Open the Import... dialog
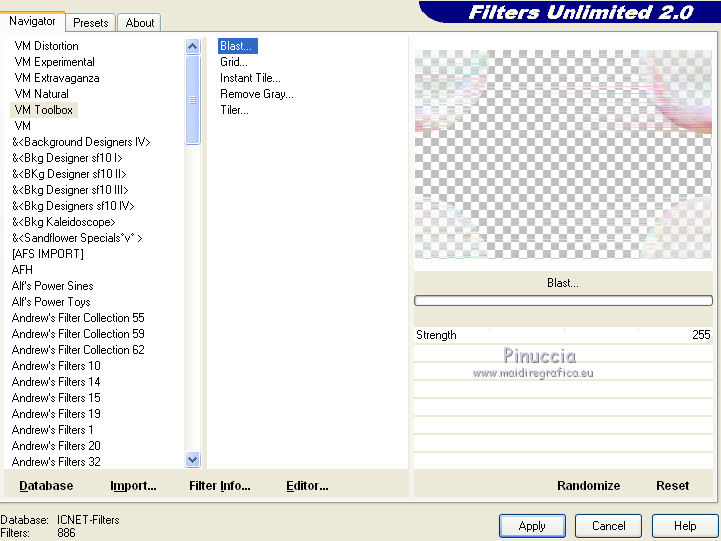721x541 pixels. point(133,486)
